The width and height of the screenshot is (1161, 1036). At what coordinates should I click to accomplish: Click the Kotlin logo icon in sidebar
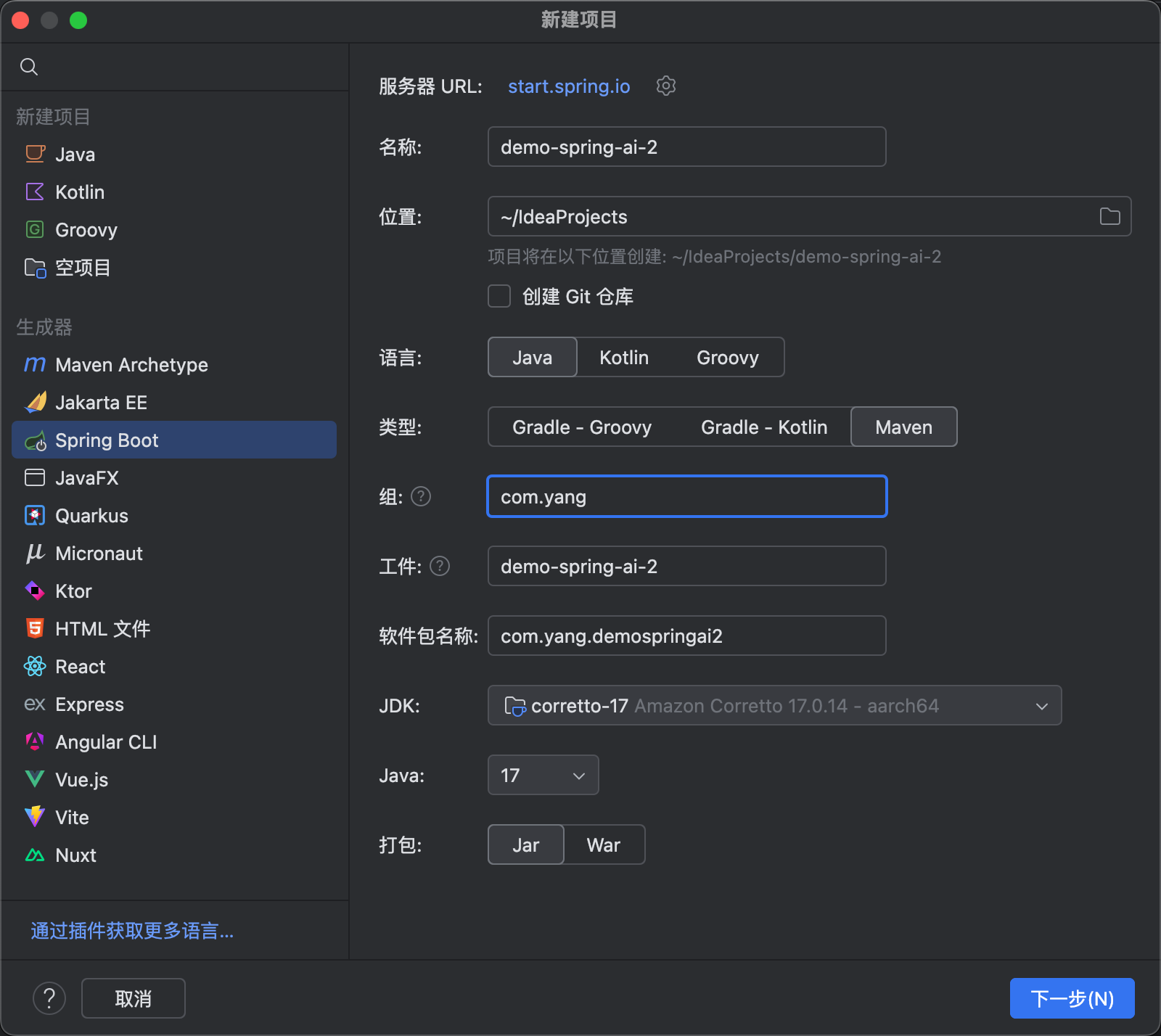tap(35, 192)
